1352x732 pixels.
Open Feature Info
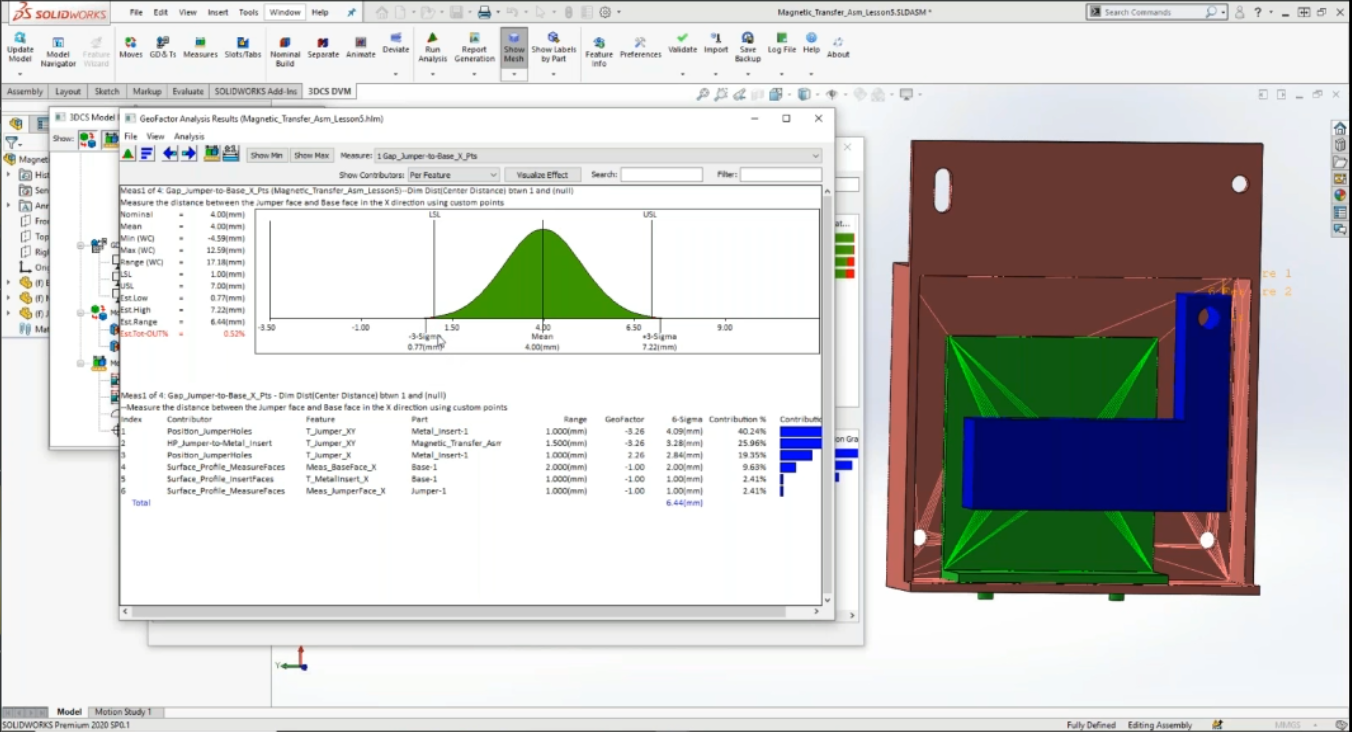click(x=599, y=52)
